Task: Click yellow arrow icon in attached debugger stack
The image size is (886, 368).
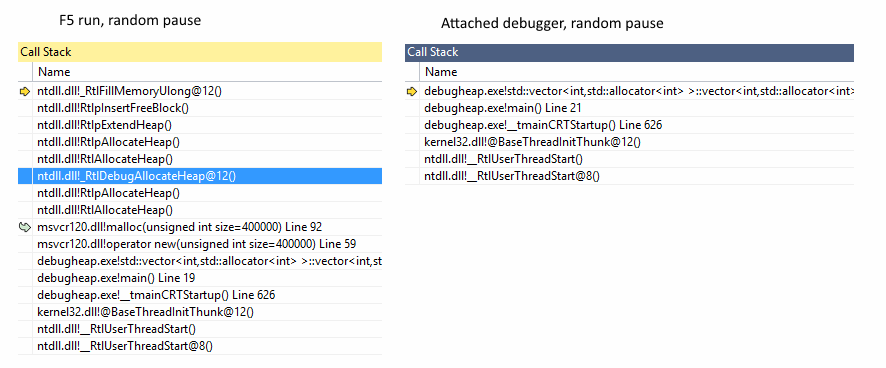Action: [x=412, y=91]
